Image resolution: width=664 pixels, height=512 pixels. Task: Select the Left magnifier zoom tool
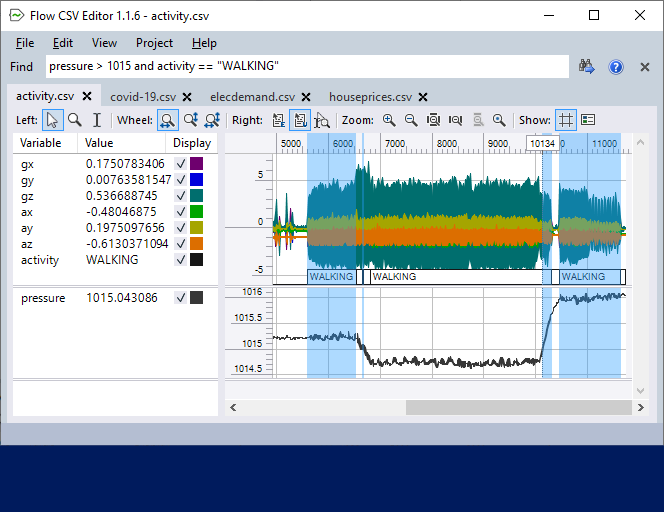pos(75,120)
